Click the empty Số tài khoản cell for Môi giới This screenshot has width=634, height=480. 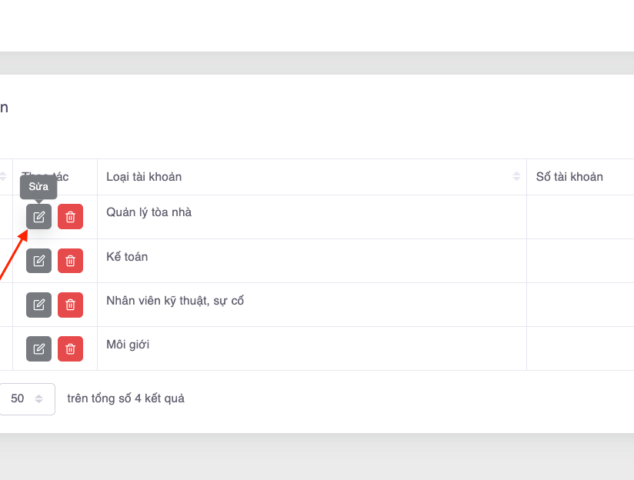click(580, 348)
